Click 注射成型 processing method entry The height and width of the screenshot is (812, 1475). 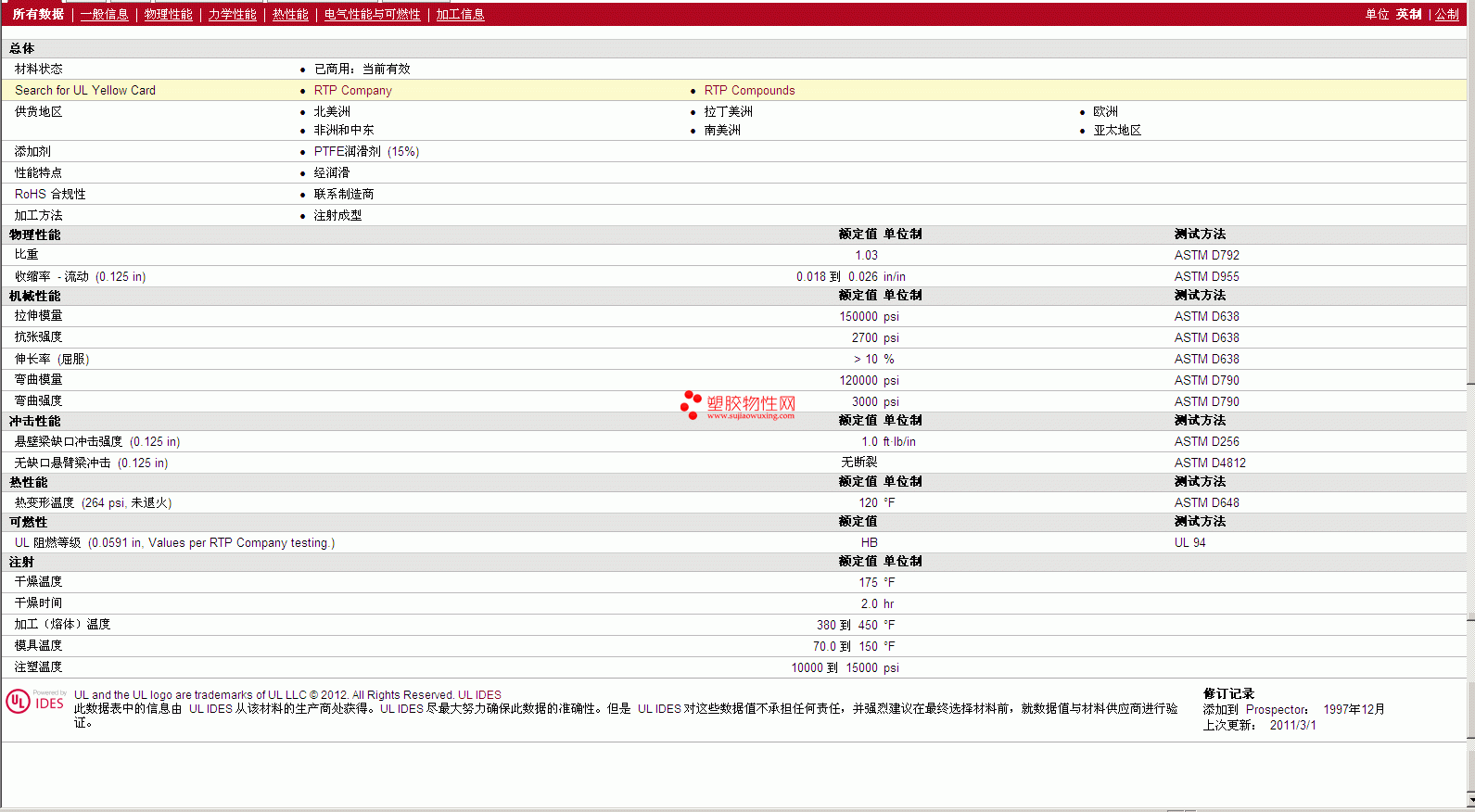pos(337,216)
